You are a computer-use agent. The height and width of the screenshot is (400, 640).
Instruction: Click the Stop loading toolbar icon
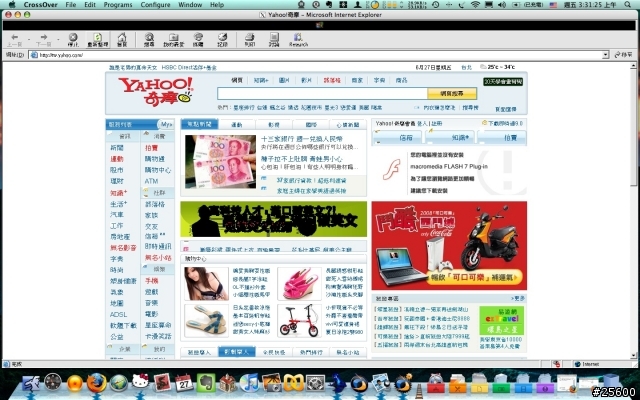click(x=73, y=40)
